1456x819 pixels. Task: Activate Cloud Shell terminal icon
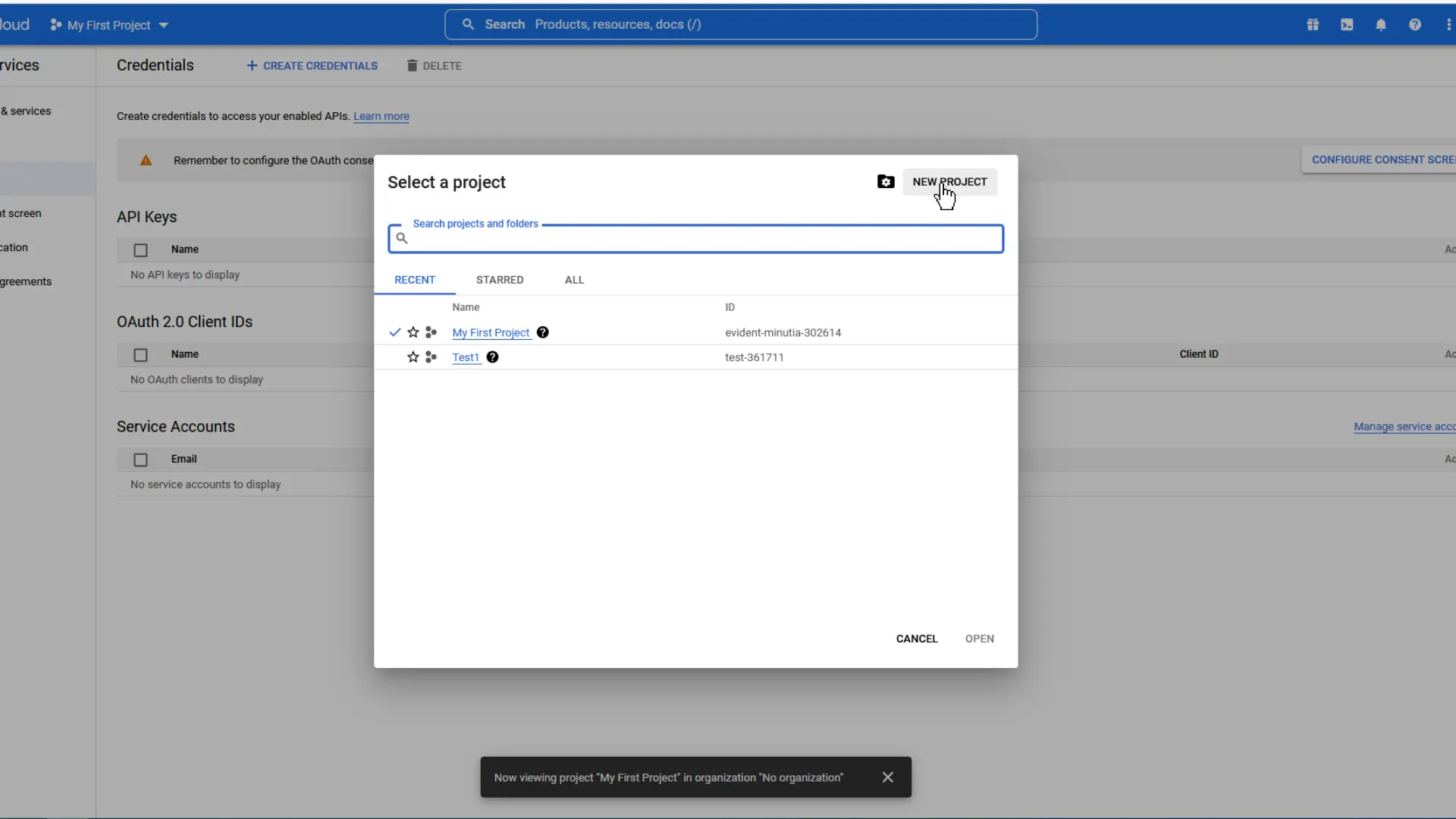pos(1347,25)
